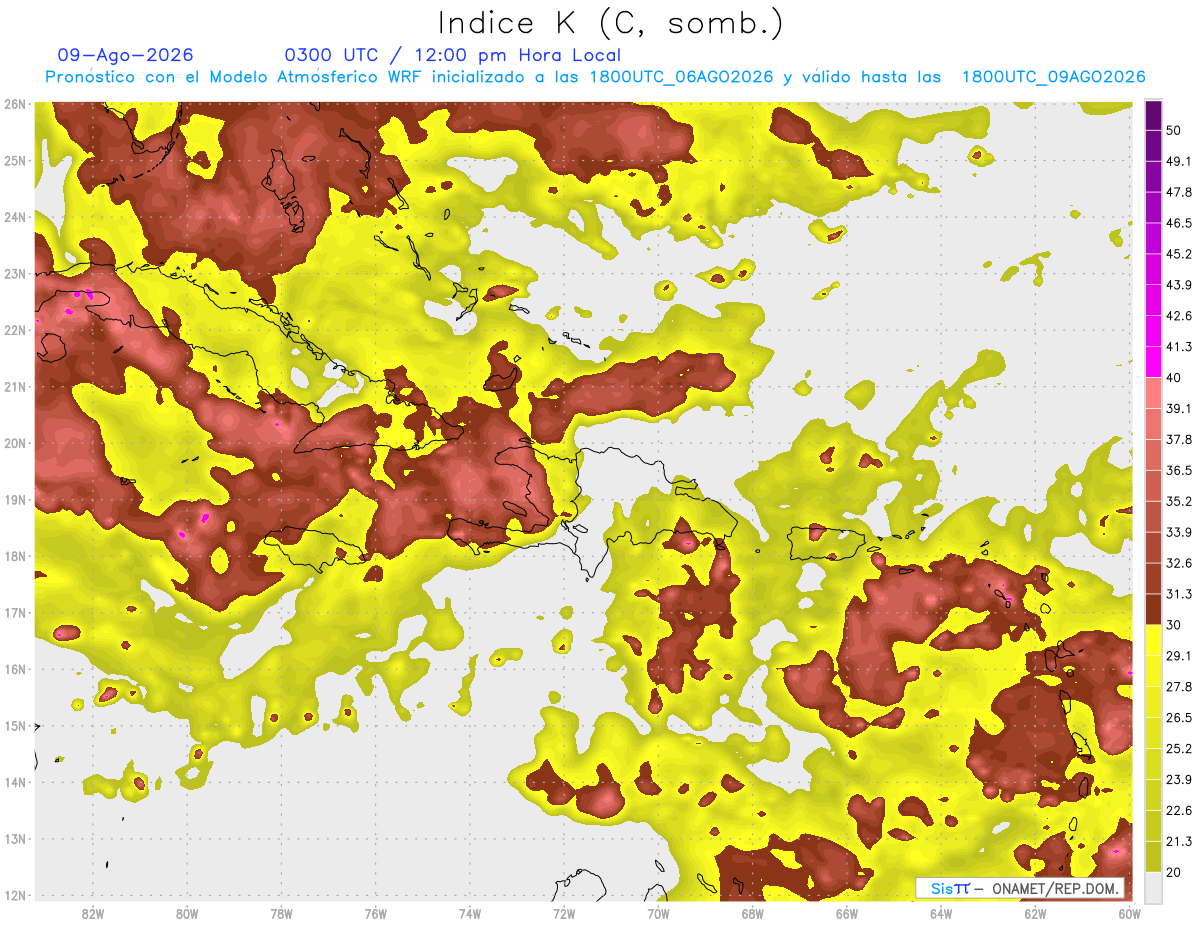Select the '29.1' colorbar value
1200x927 pixels.
click(x=1179, y=655)
